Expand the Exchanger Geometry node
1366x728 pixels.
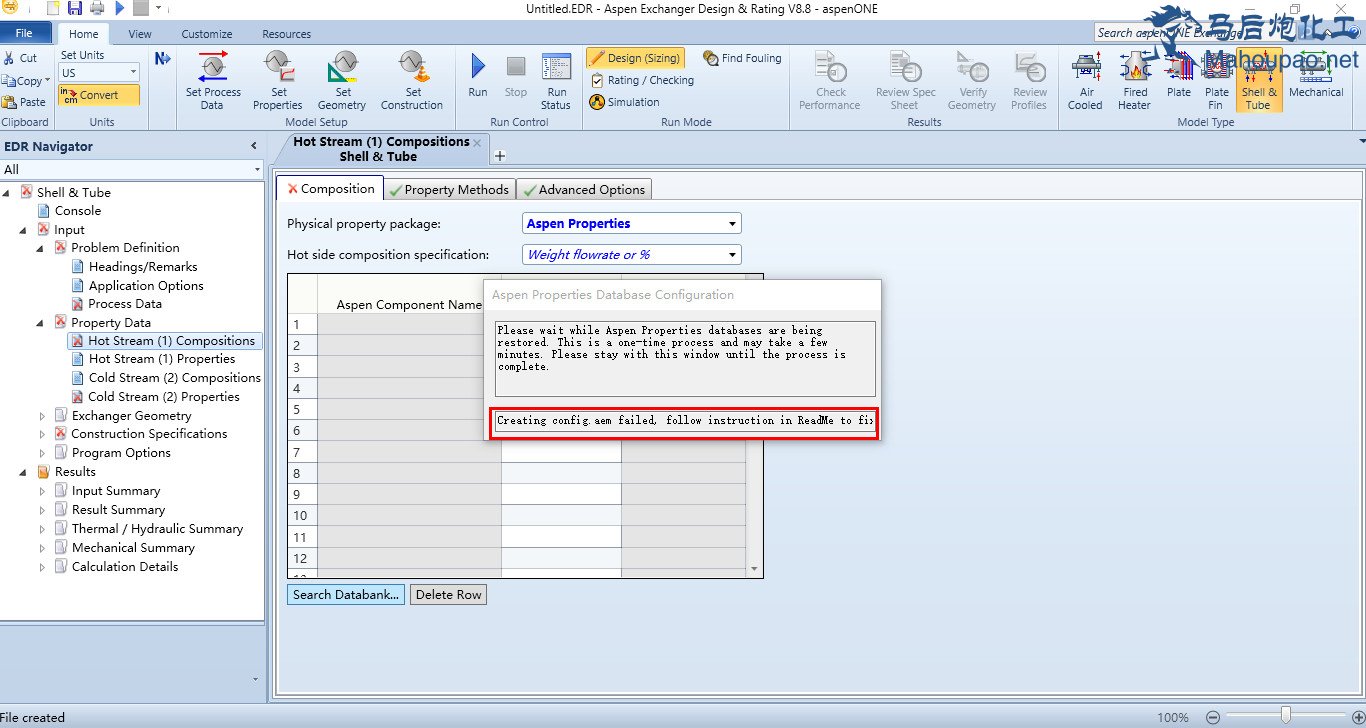(42, 416)
